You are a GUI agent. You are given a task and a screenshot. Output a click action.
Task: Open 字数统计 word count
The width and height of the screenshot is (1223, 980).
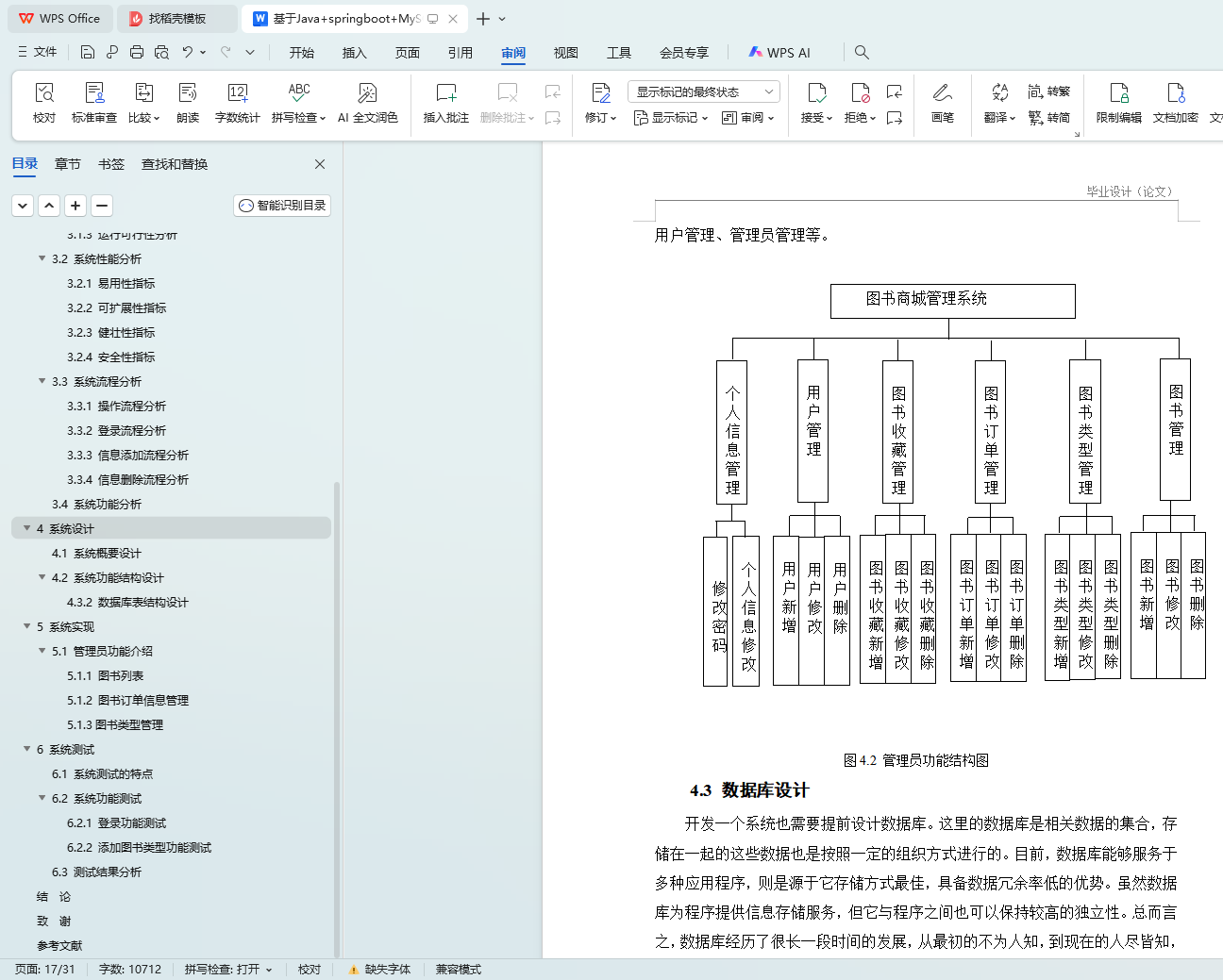point(237,103)
